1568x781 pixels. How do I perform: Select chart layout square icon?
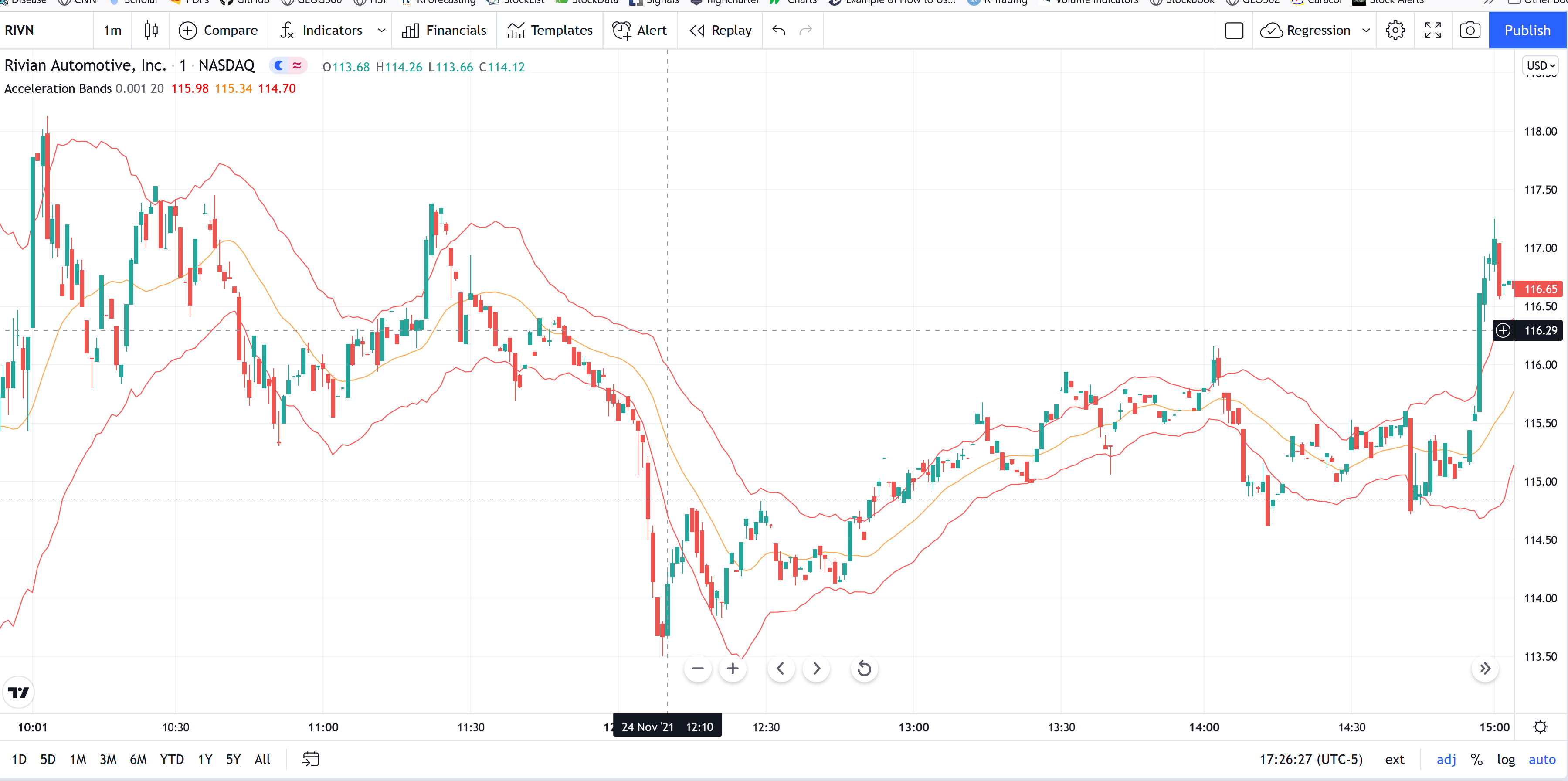1234,30
